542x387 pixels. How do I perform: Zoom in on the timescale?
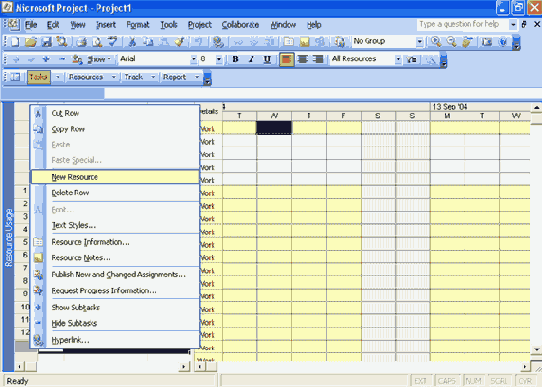436,42
